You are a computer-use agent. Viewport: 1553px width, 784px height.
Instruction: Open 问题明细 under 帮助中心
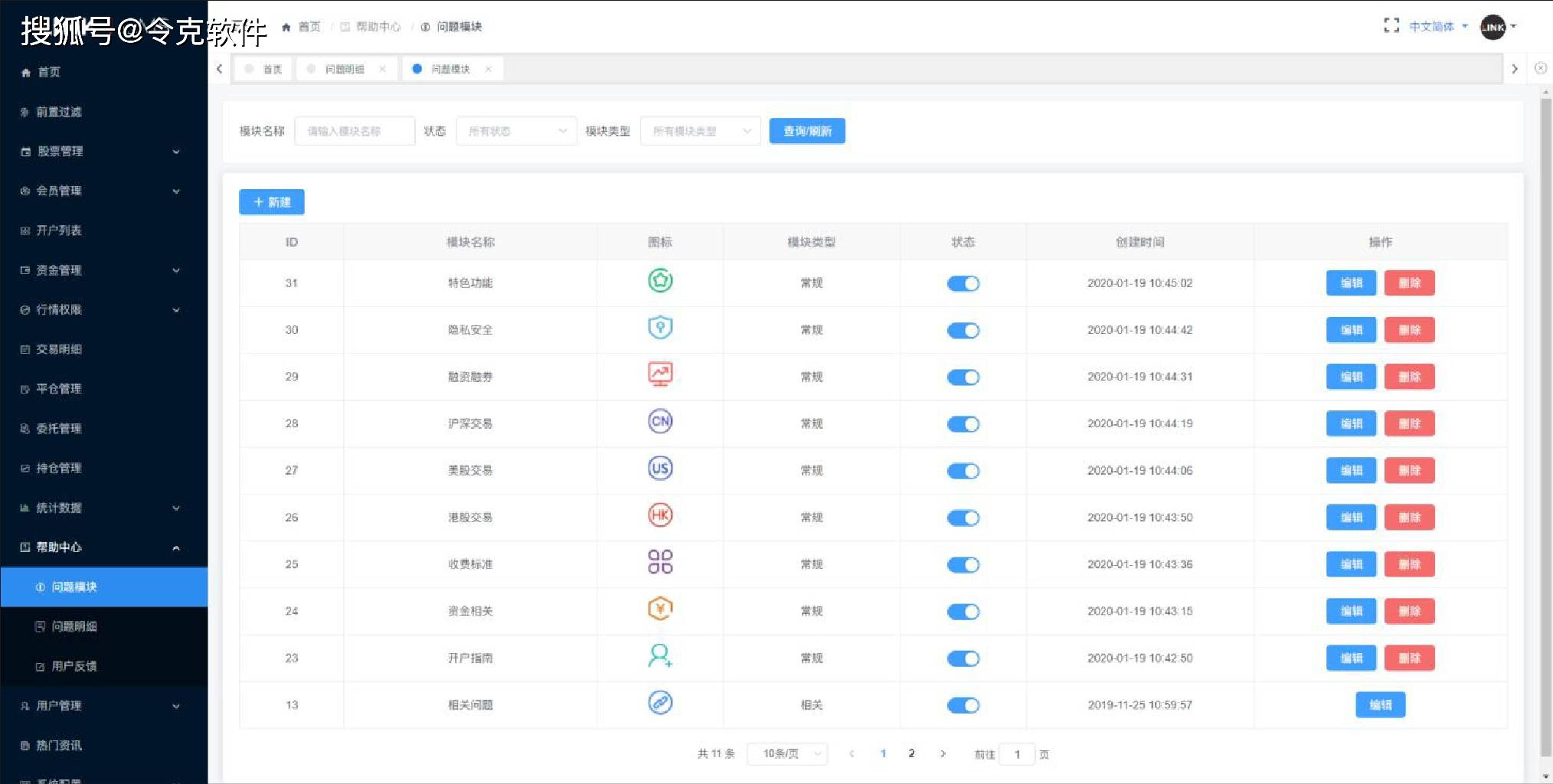tap(104, 626)
